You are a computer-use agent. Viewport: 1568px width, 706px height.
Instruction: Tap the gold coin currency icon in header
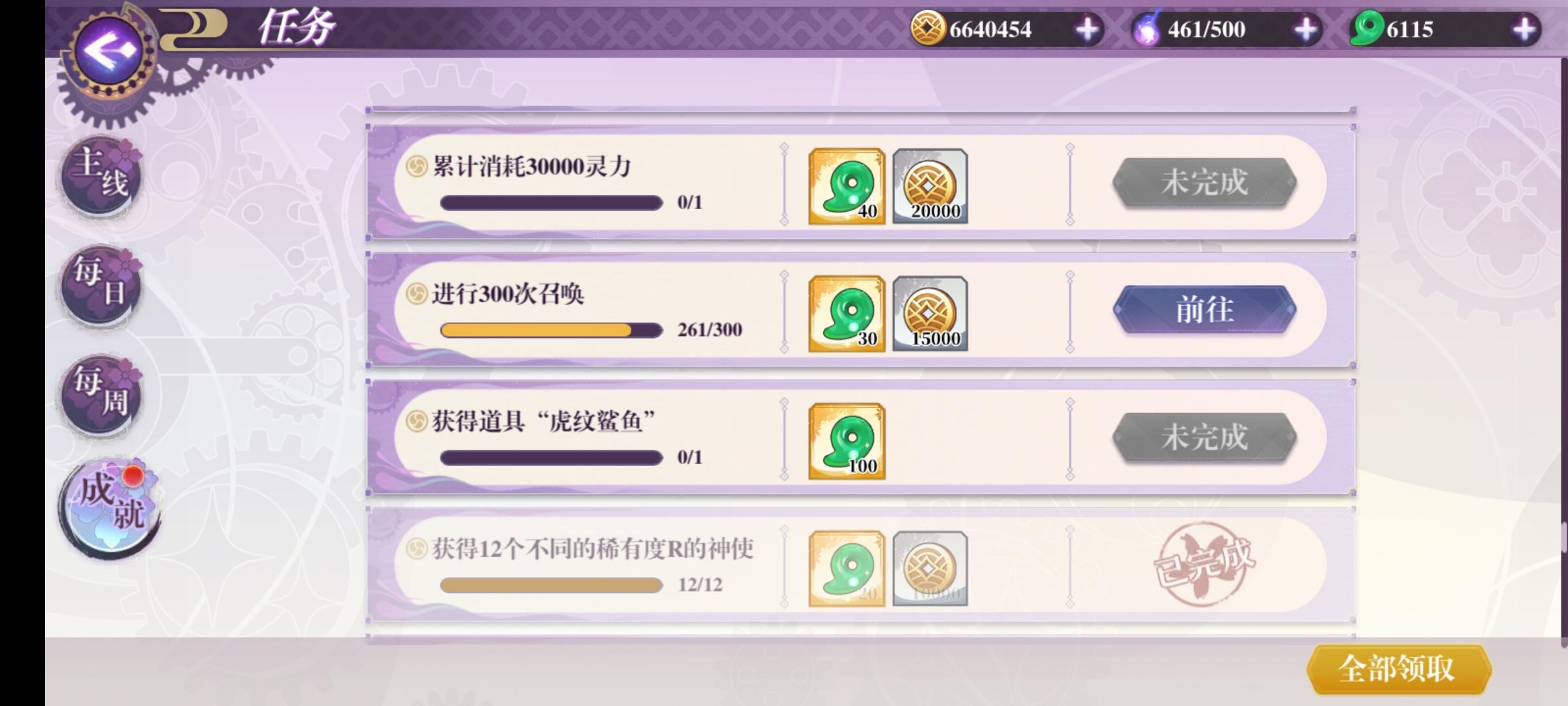pyautogui.click(x=928, y=29)
